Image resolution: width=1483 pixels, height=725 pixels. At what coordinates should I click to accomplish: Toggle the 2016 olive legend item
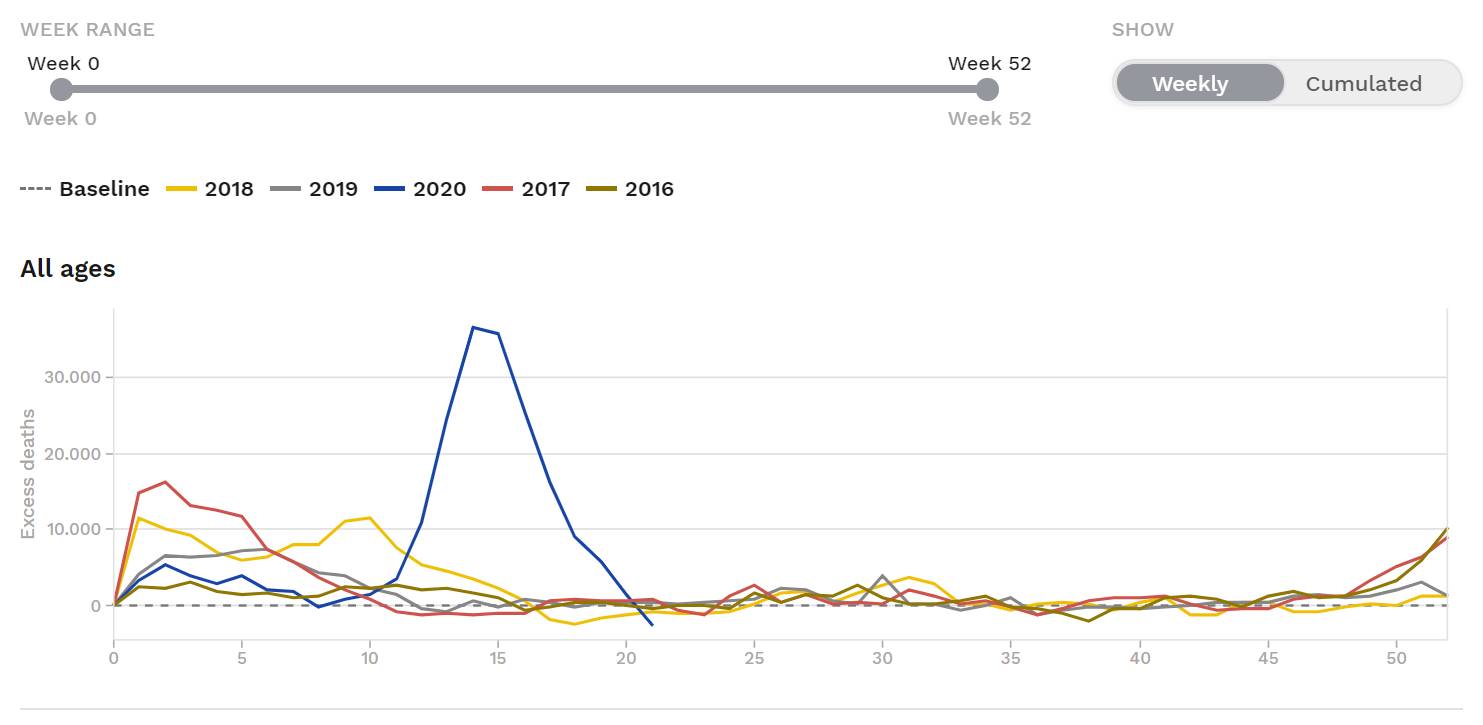(630, 189)
